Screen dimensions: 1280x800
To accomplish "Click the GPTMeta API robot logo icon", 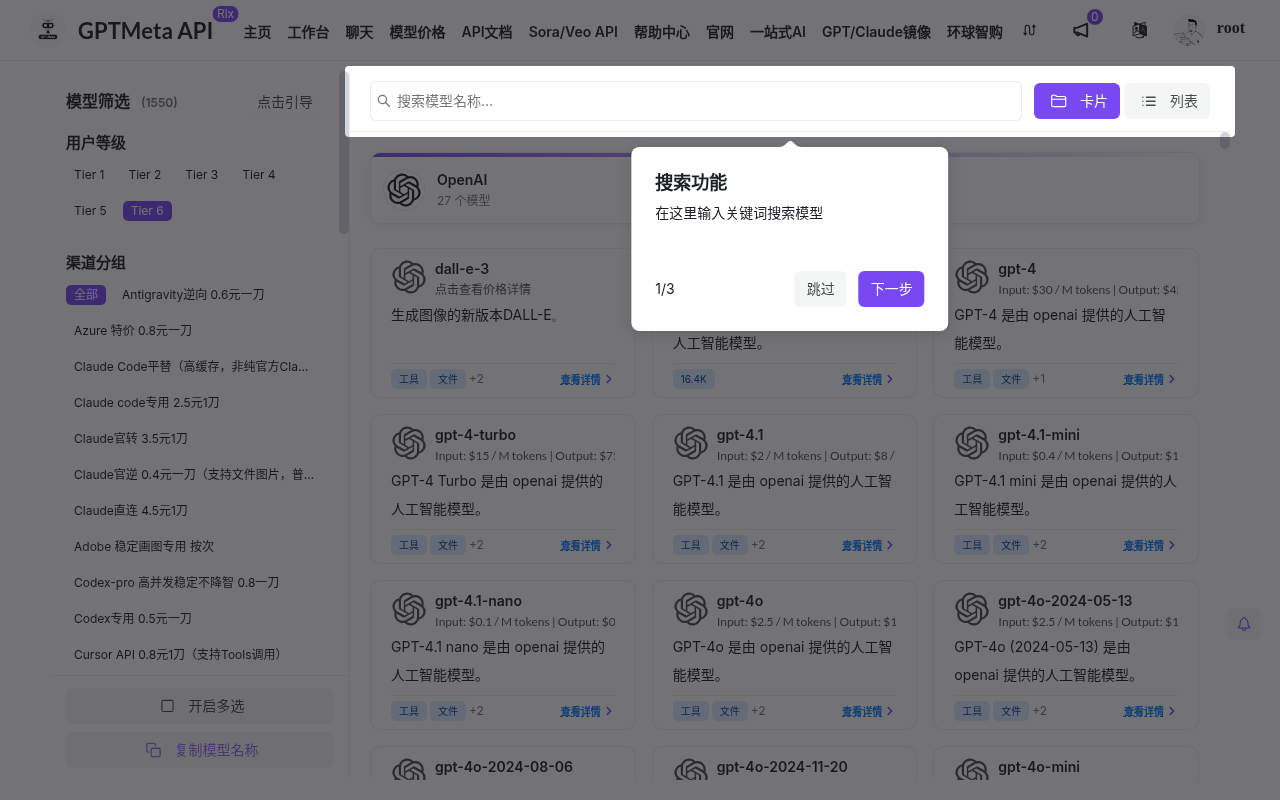I will click(x=47, y=31).
